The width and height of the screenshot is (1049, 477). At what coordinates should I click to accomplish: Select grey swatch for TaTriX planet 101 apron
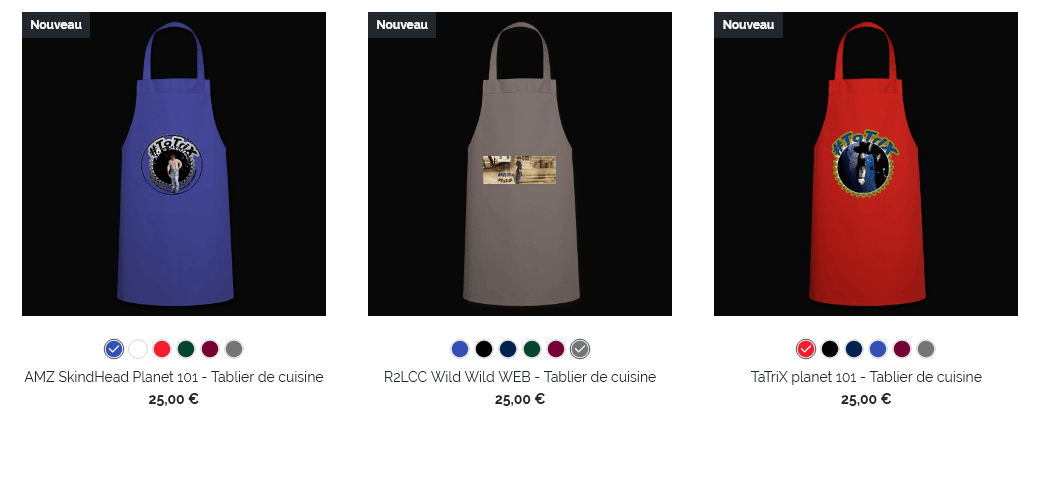pos(925,349)
